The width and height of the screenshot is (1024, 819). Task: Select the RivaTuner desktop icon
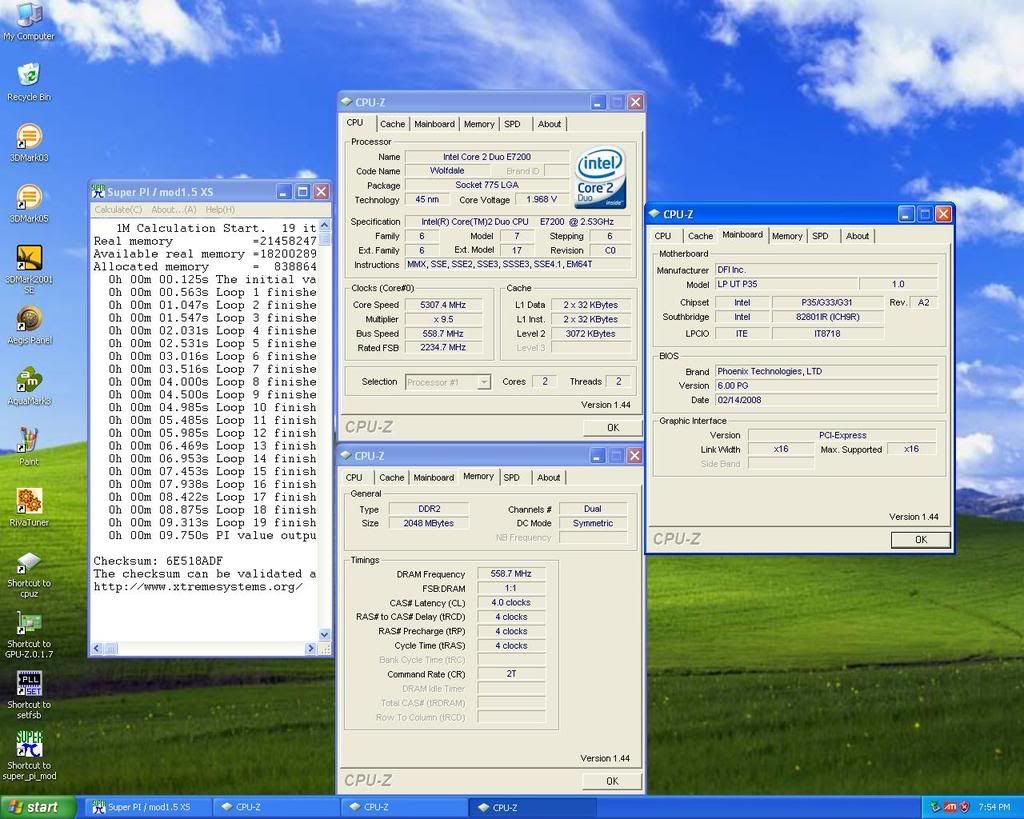click(x=29, y=507)
